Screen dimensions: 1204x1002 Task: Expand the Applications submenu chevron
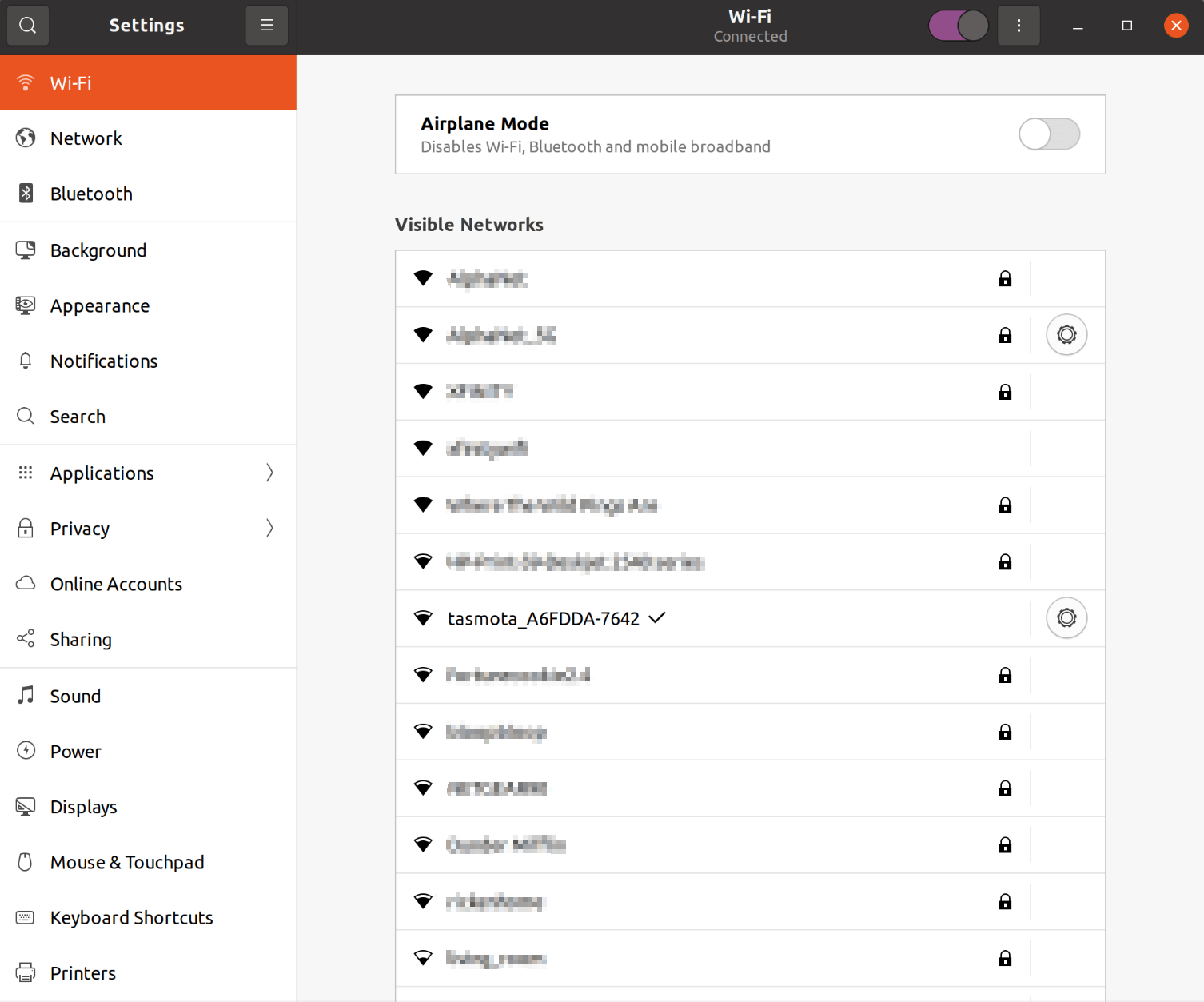[x=269, y=473]
